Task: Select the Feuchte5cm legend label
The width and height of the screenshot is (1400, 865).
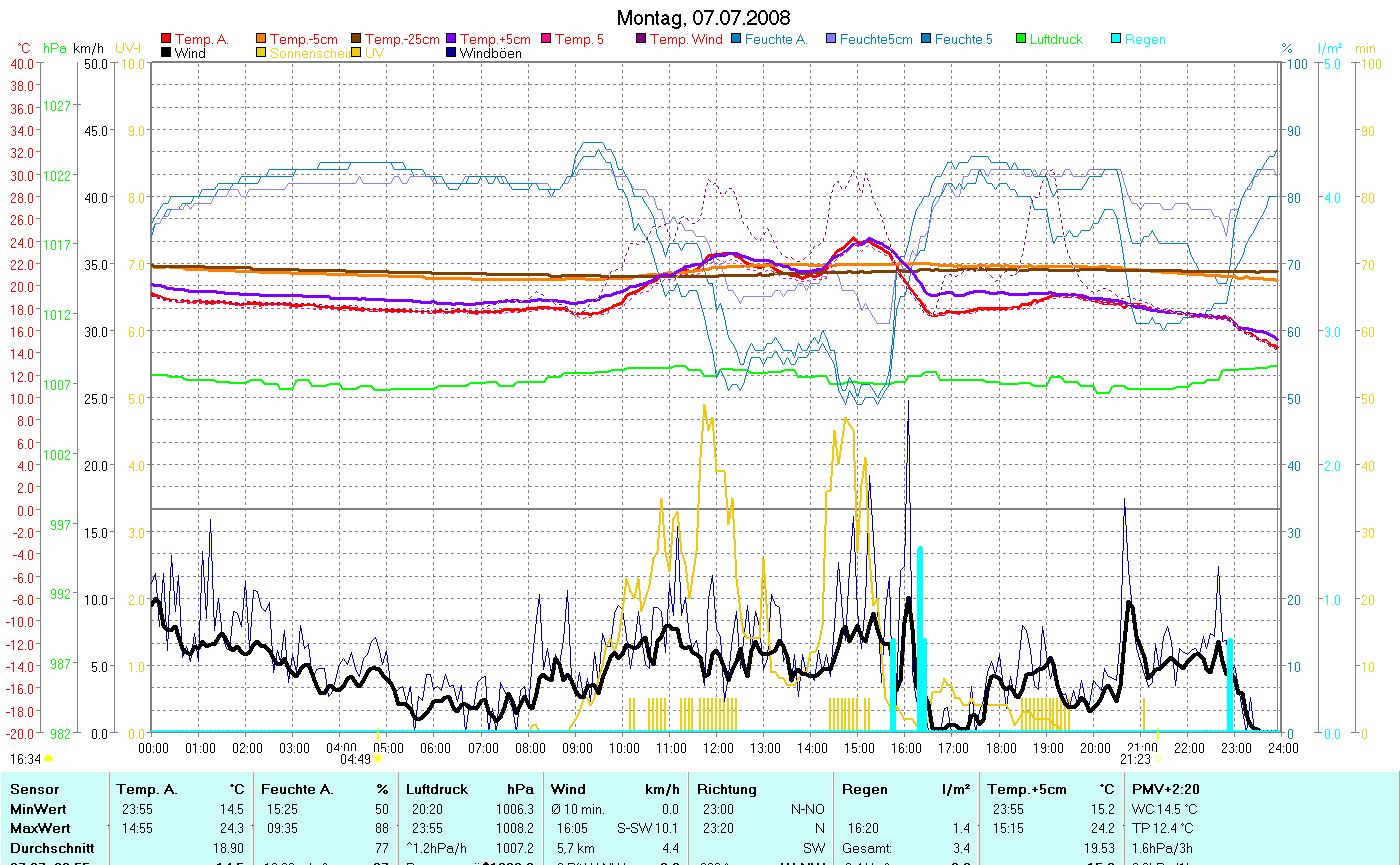Action: tap(876, 39)
